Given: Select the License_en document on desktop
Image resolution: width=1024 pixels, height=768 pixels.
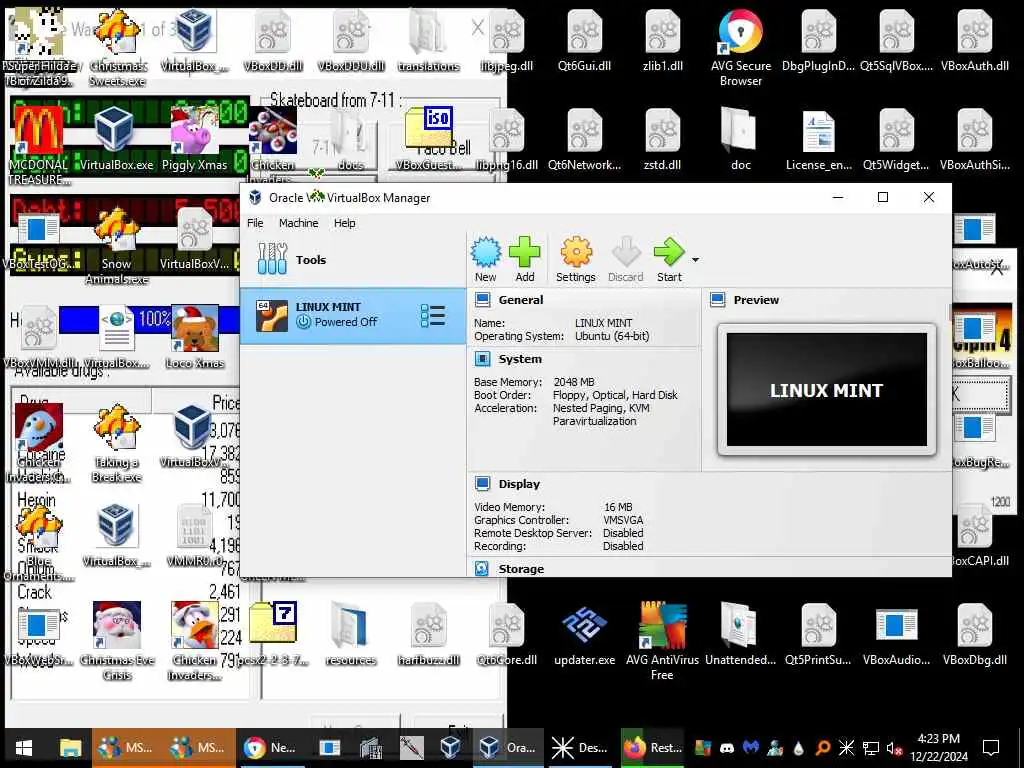Looking at the screenshot, I should [x=819, y=140].
